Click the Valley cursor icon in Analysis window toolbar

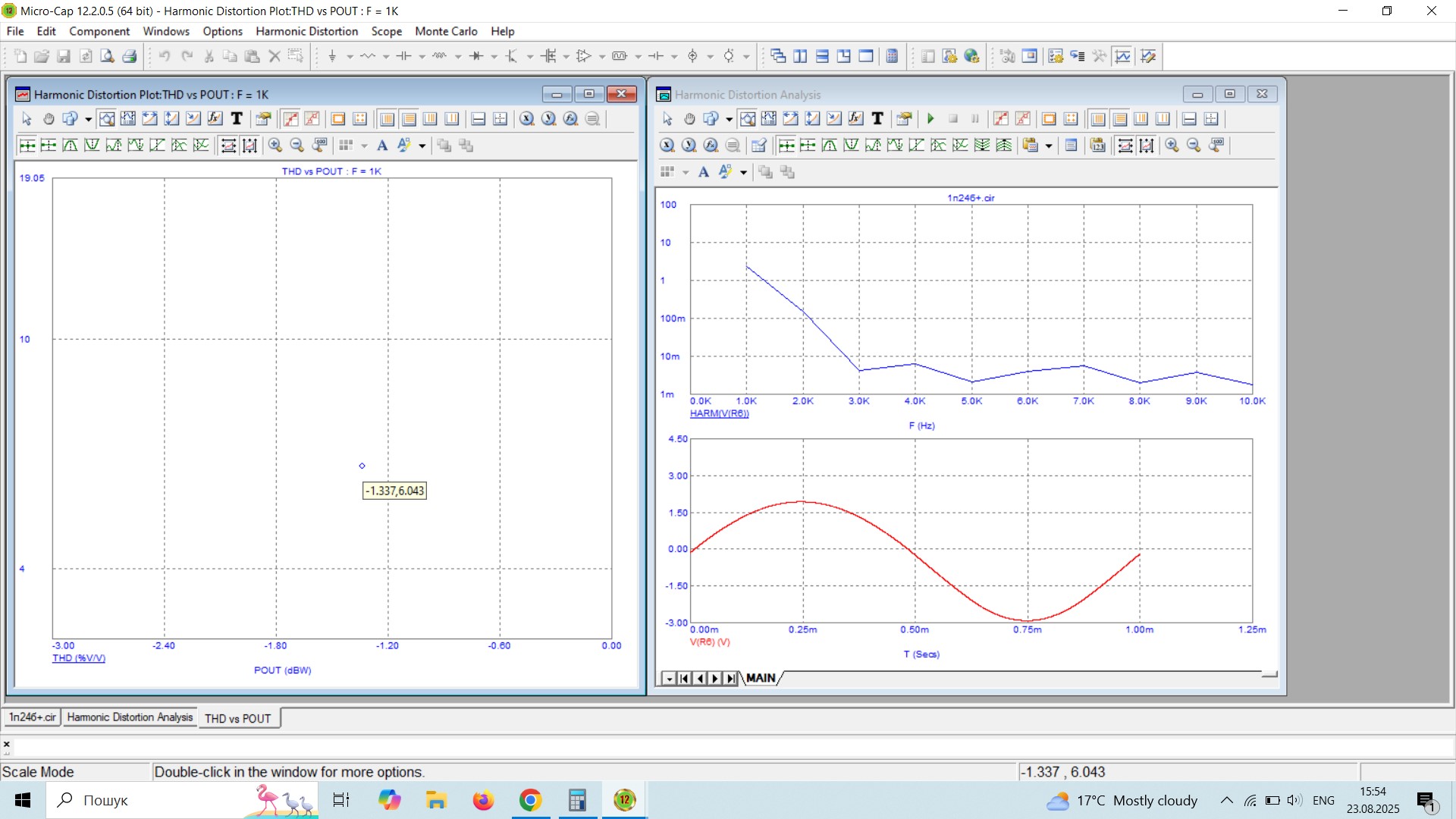852,146
